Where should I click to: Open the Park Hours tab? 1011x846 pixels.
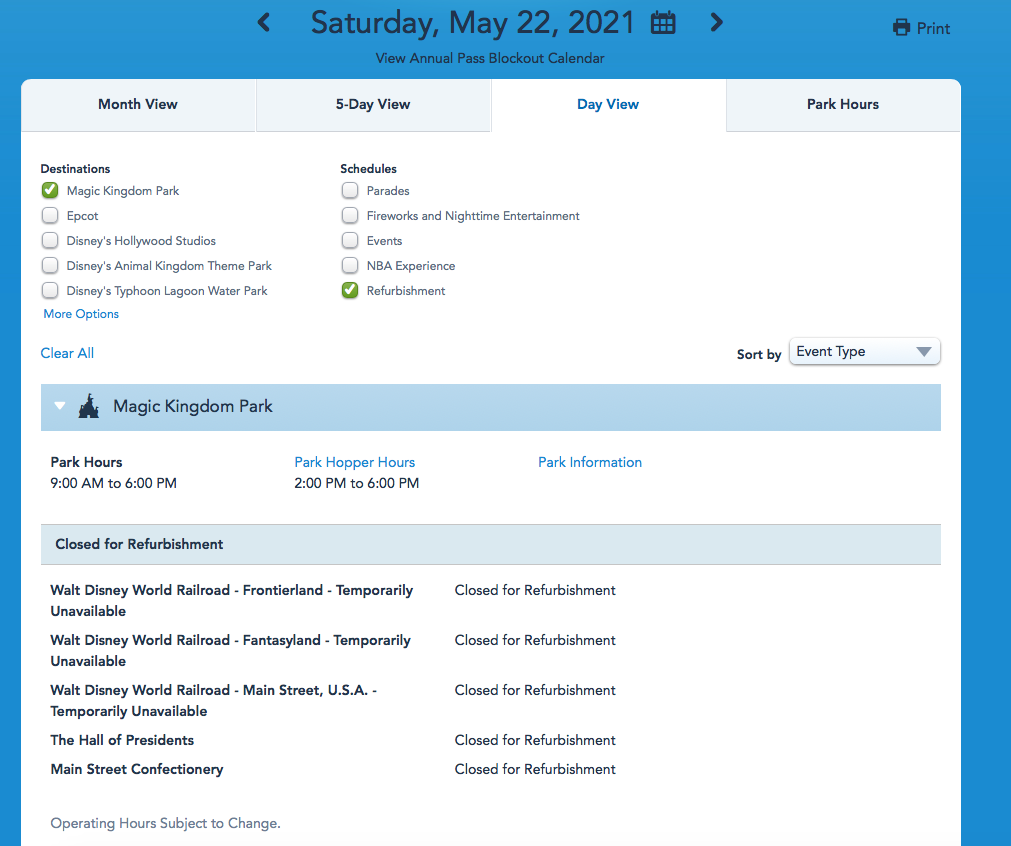(843, 104)
